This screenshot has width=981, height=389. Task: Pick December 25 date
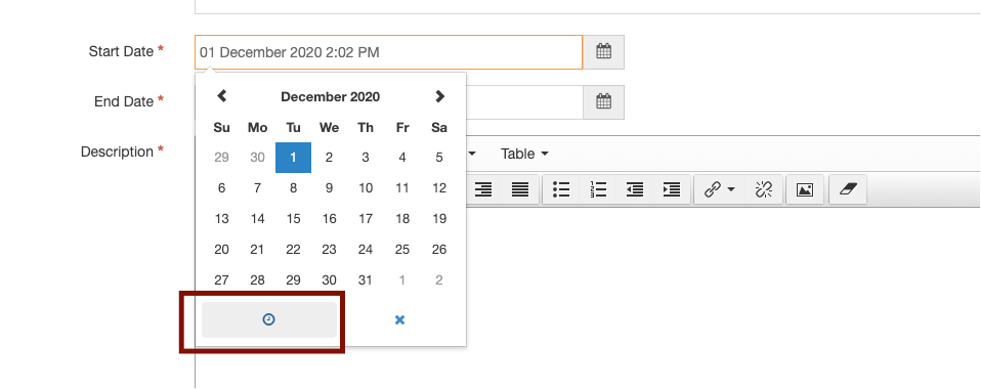(402, 250)
